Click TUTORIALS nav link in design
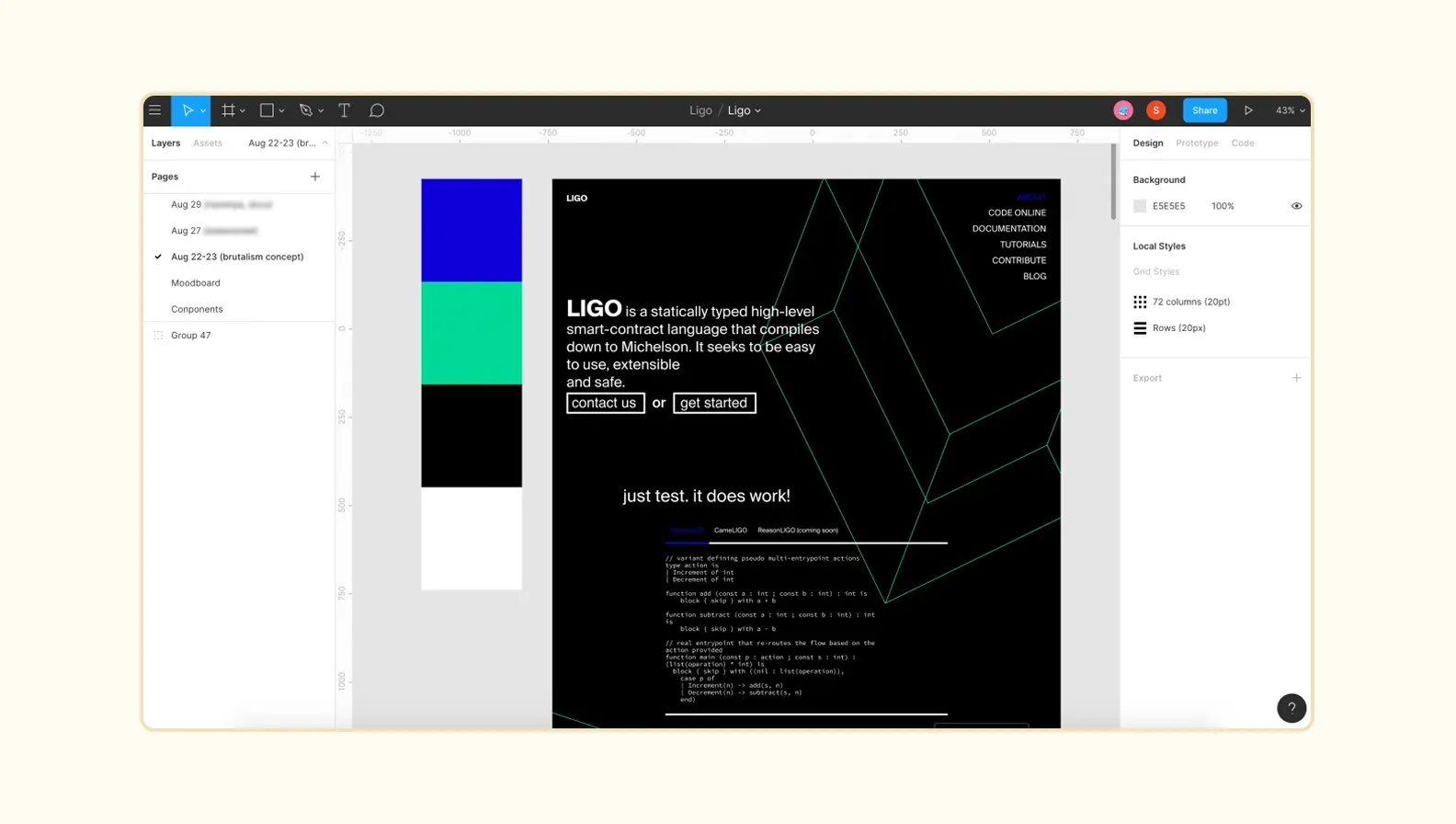 coord(1023,245)
